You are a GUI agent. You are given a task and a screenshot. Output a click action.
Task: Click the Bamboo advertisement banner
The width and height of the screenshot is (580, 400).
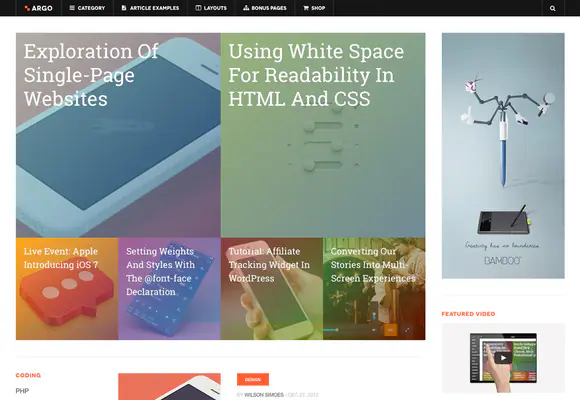[x=503, y=155]
